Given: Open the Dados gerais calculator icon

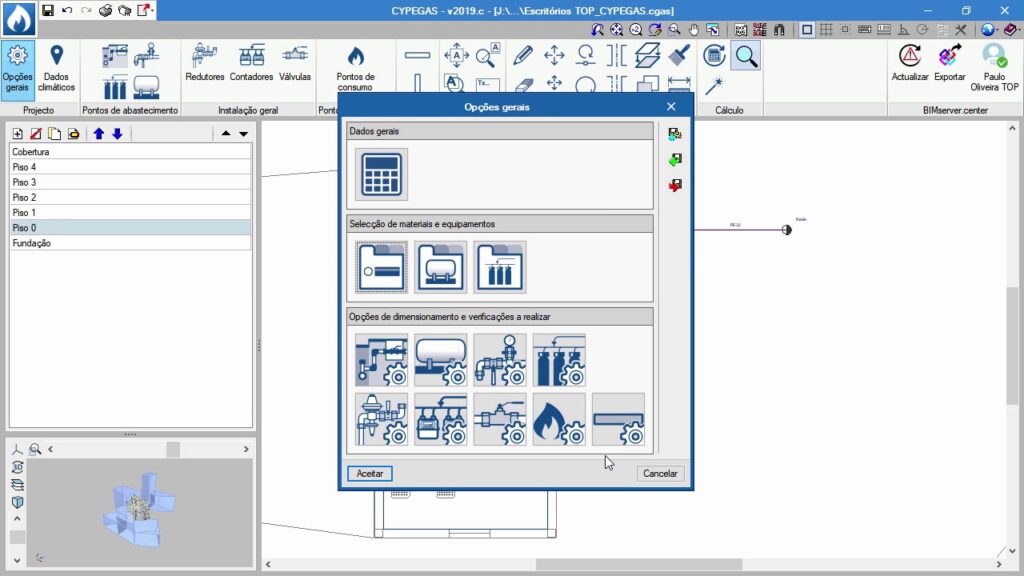Looking at the screenshot, I should 381,175.
